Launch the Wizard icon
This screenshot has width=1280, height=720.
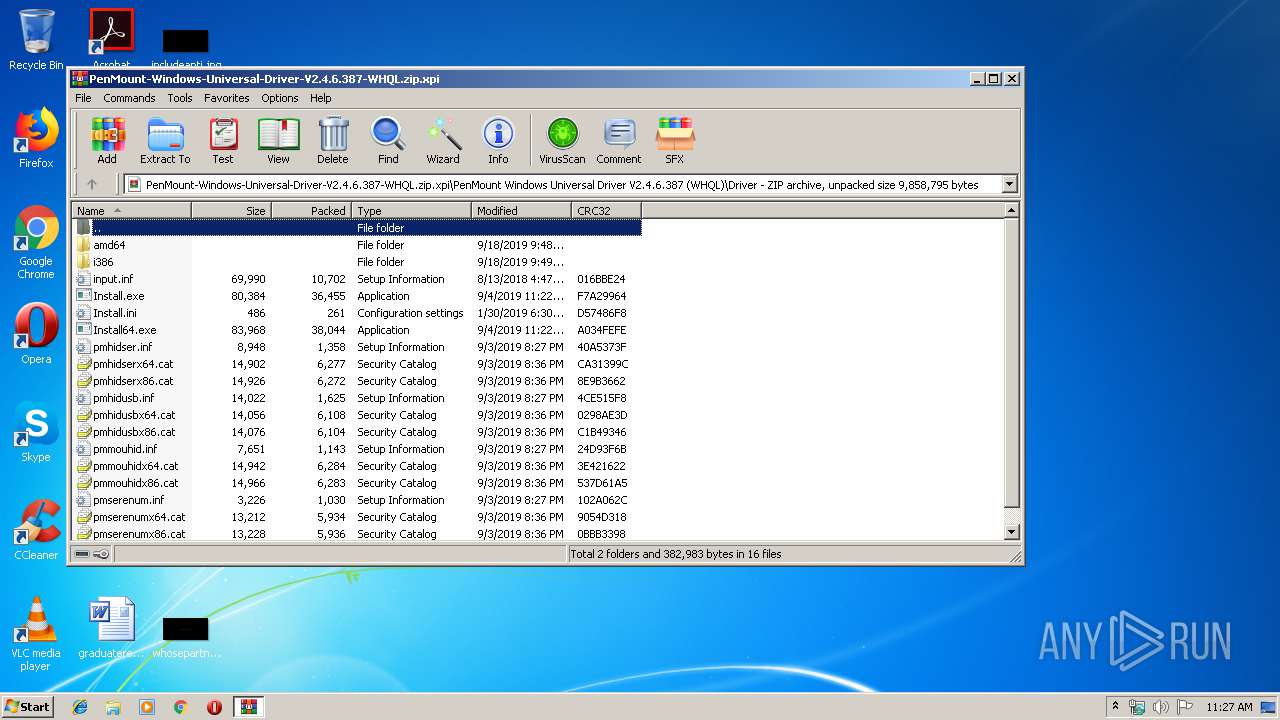click(443, 140)
